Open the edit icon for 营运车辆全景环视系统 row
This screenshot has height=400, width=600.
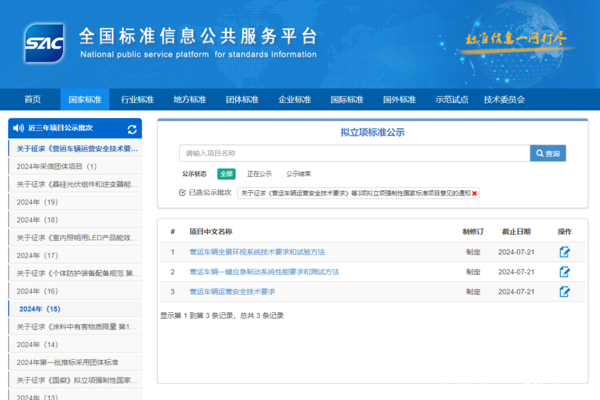point(564,252)
